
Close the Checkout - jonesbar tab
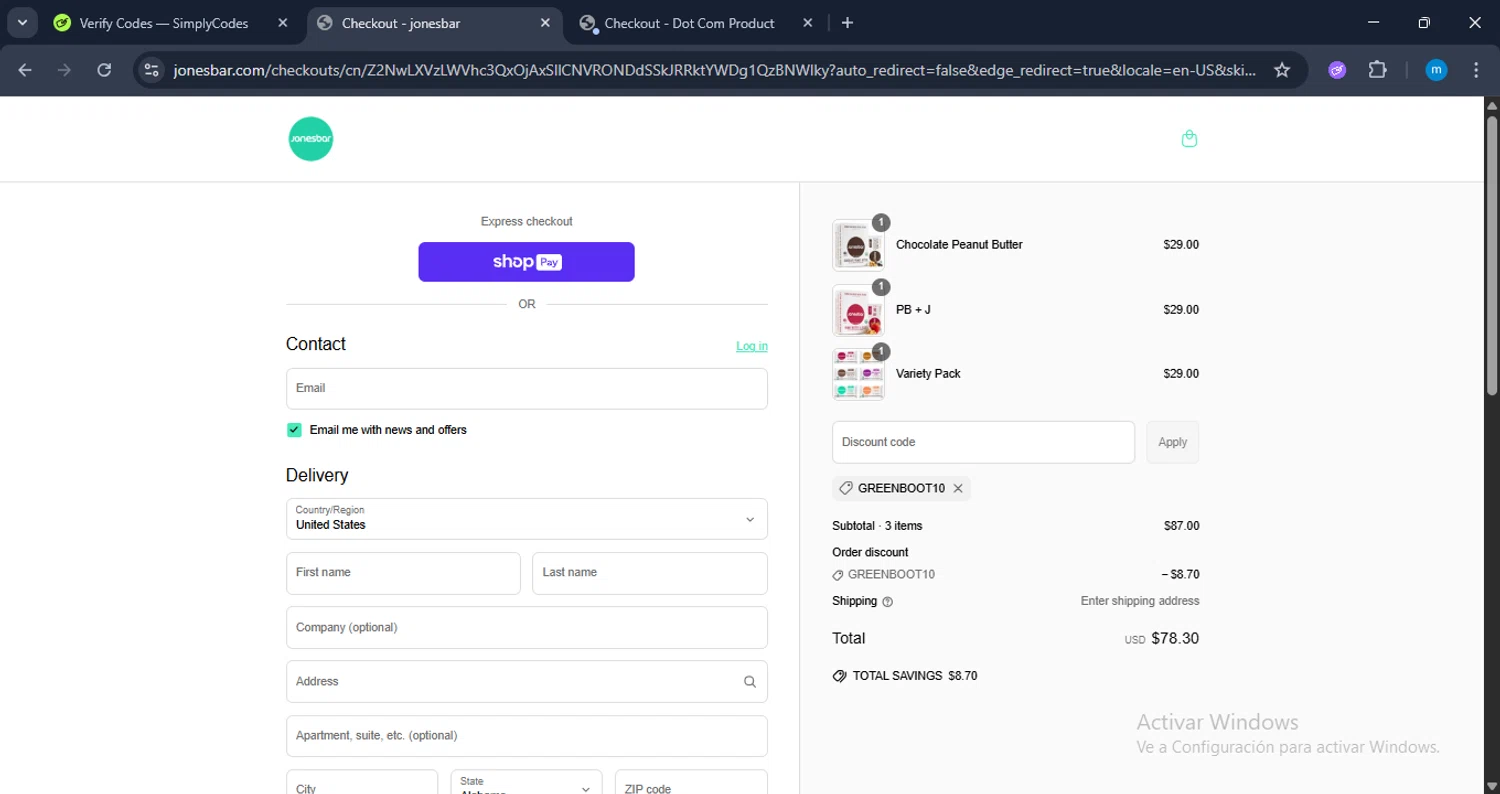point(545,23)
